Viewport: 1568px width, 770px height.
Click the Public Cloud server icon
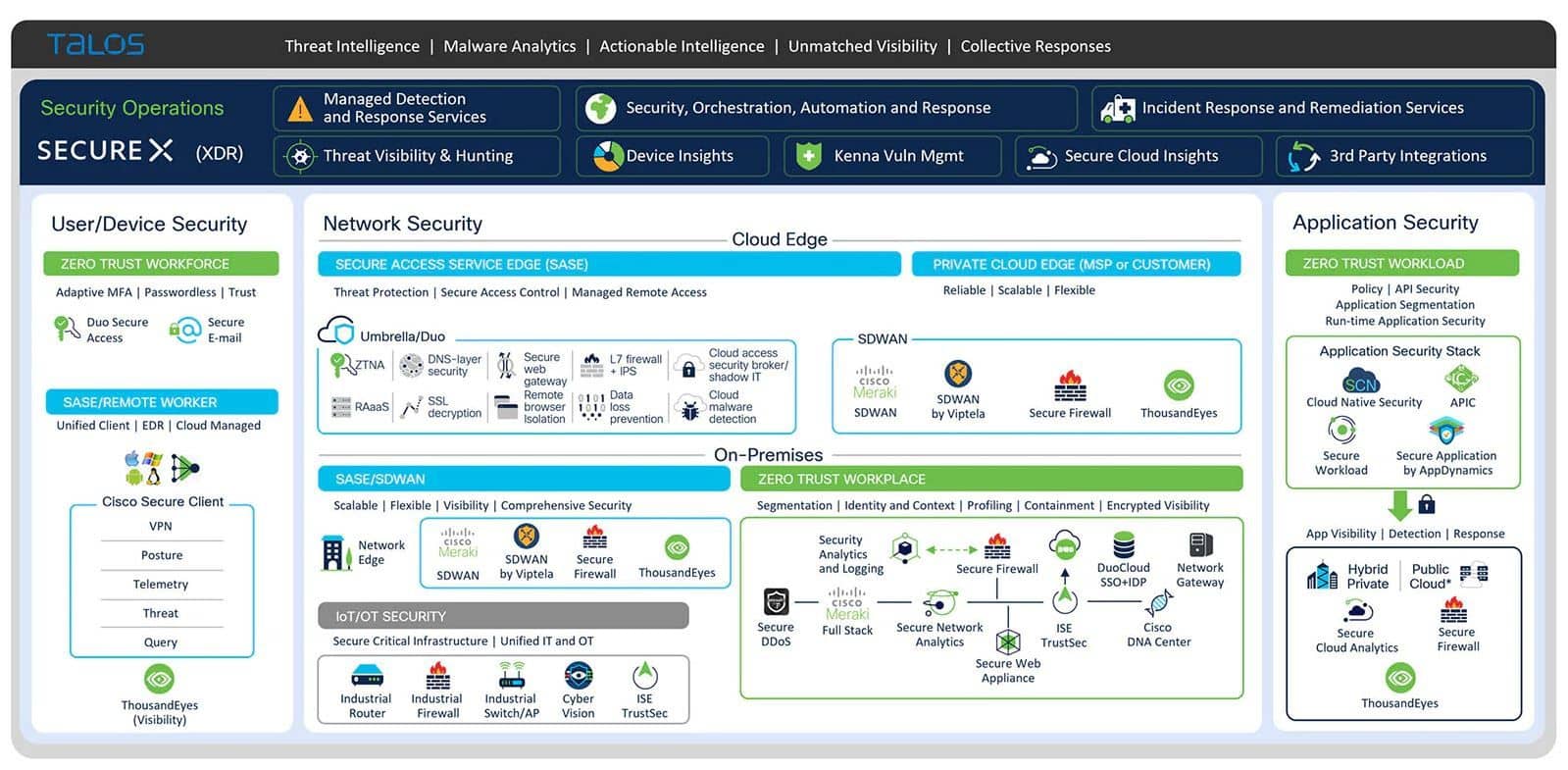click(1474, 574)
